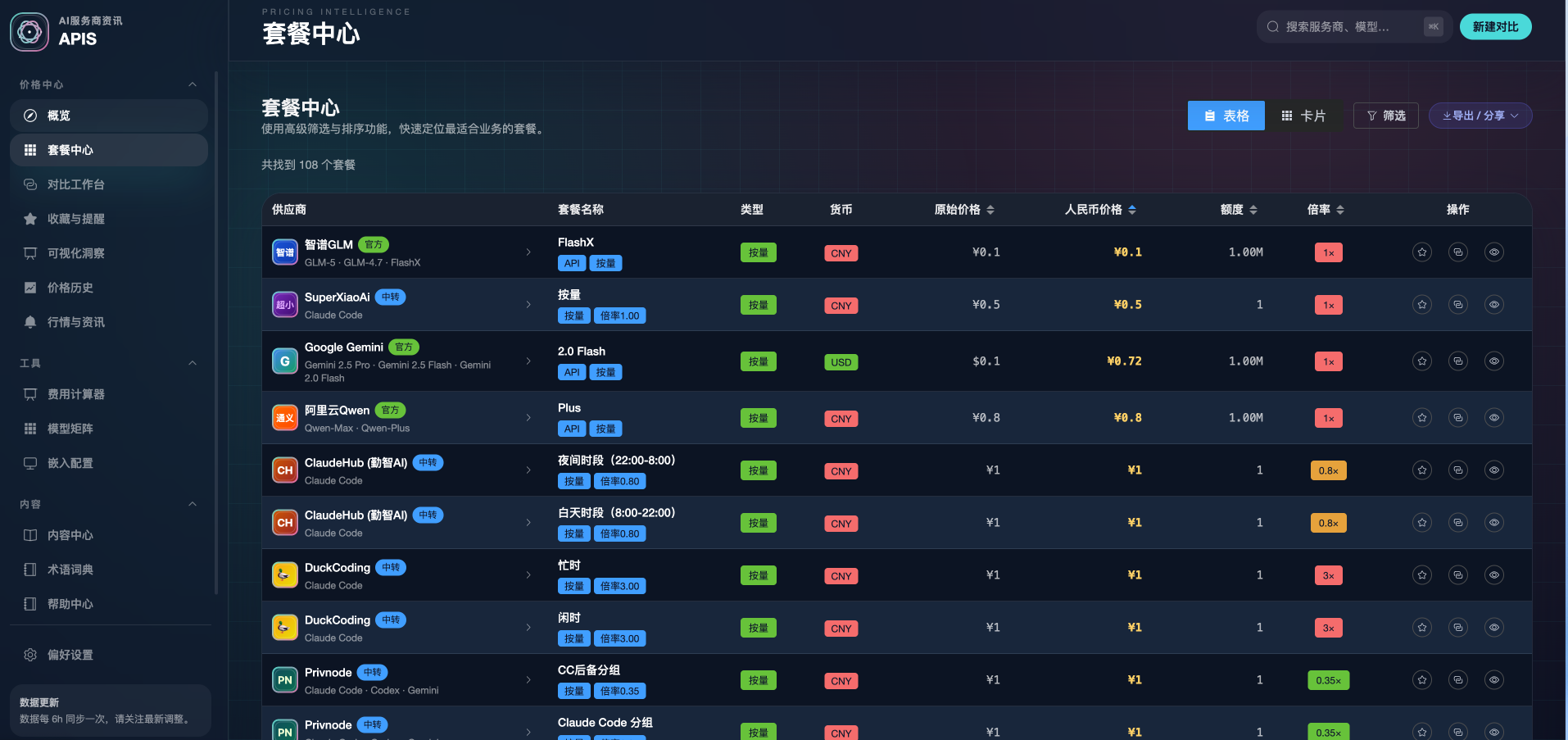The width and height of the screenshot is (1568, 740).
Task: Expand the 智谱GLM supplier row chevron
Action: [x=528, y=252]
